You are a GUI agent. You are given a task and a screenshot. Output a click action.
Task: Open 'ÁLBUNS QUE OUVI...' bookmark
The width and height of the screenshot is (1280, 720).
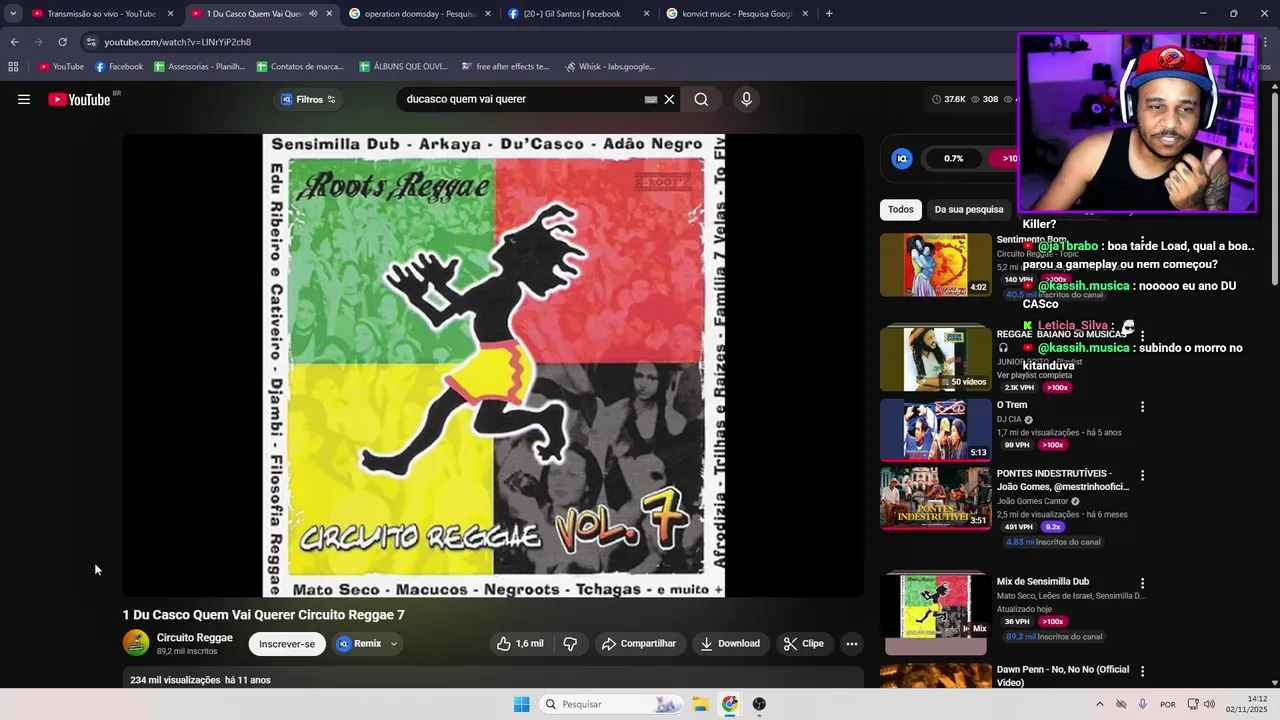point(403,67)
